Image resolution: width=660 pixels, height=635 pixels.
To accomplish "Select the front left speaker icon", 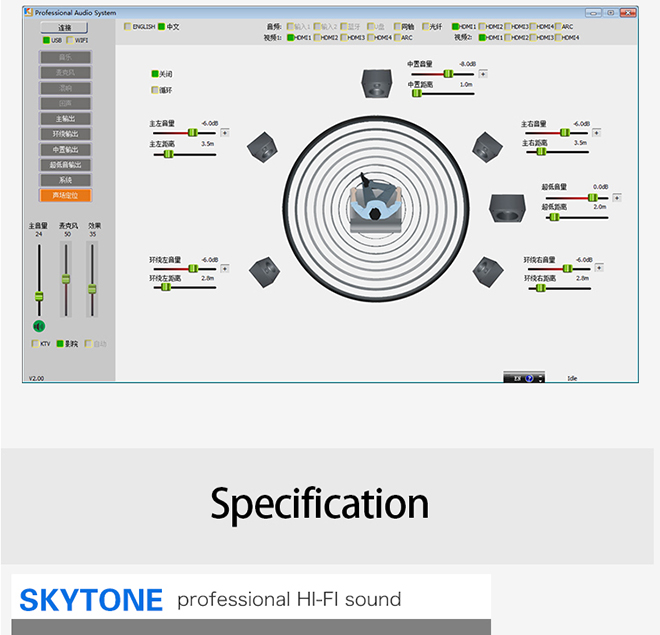I will click(262, 148).
